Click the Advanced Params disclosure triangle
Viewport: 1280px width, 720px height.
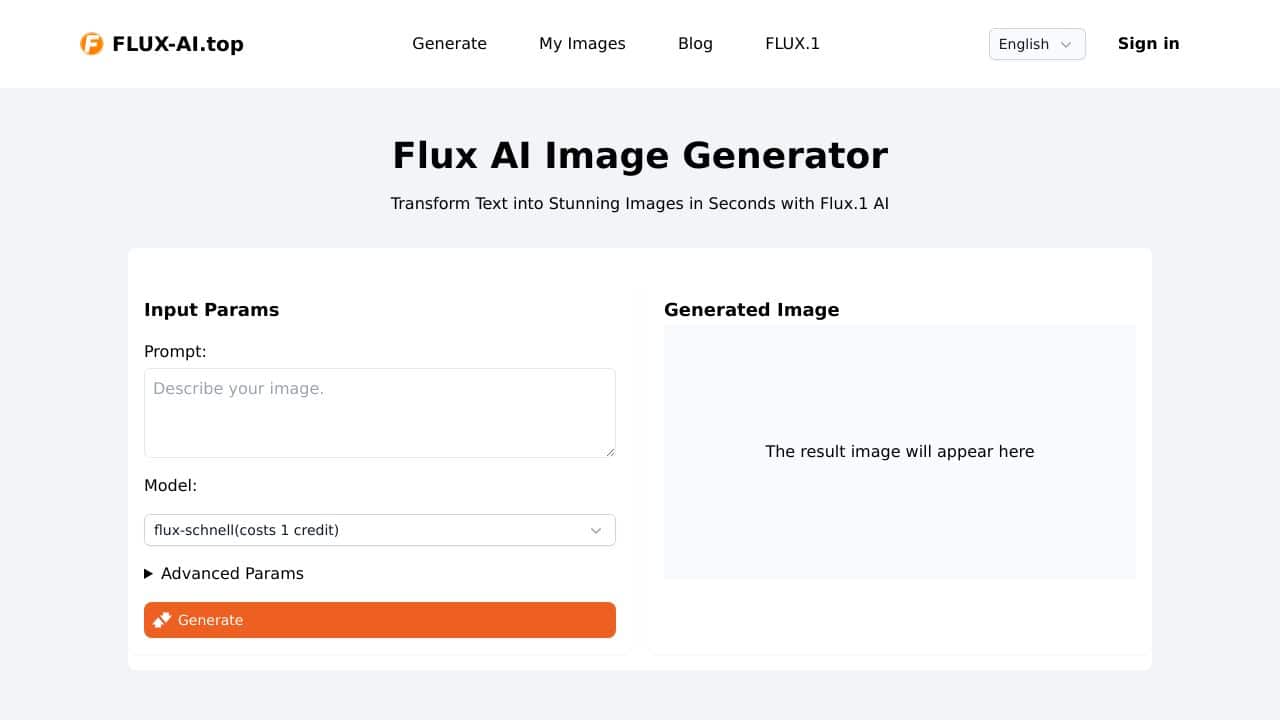149,574
